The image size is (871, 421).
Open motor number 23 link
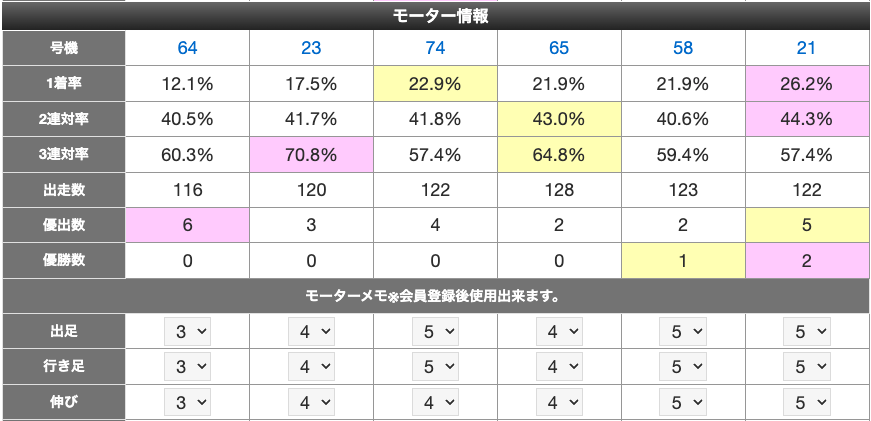(x=310, y=48)
